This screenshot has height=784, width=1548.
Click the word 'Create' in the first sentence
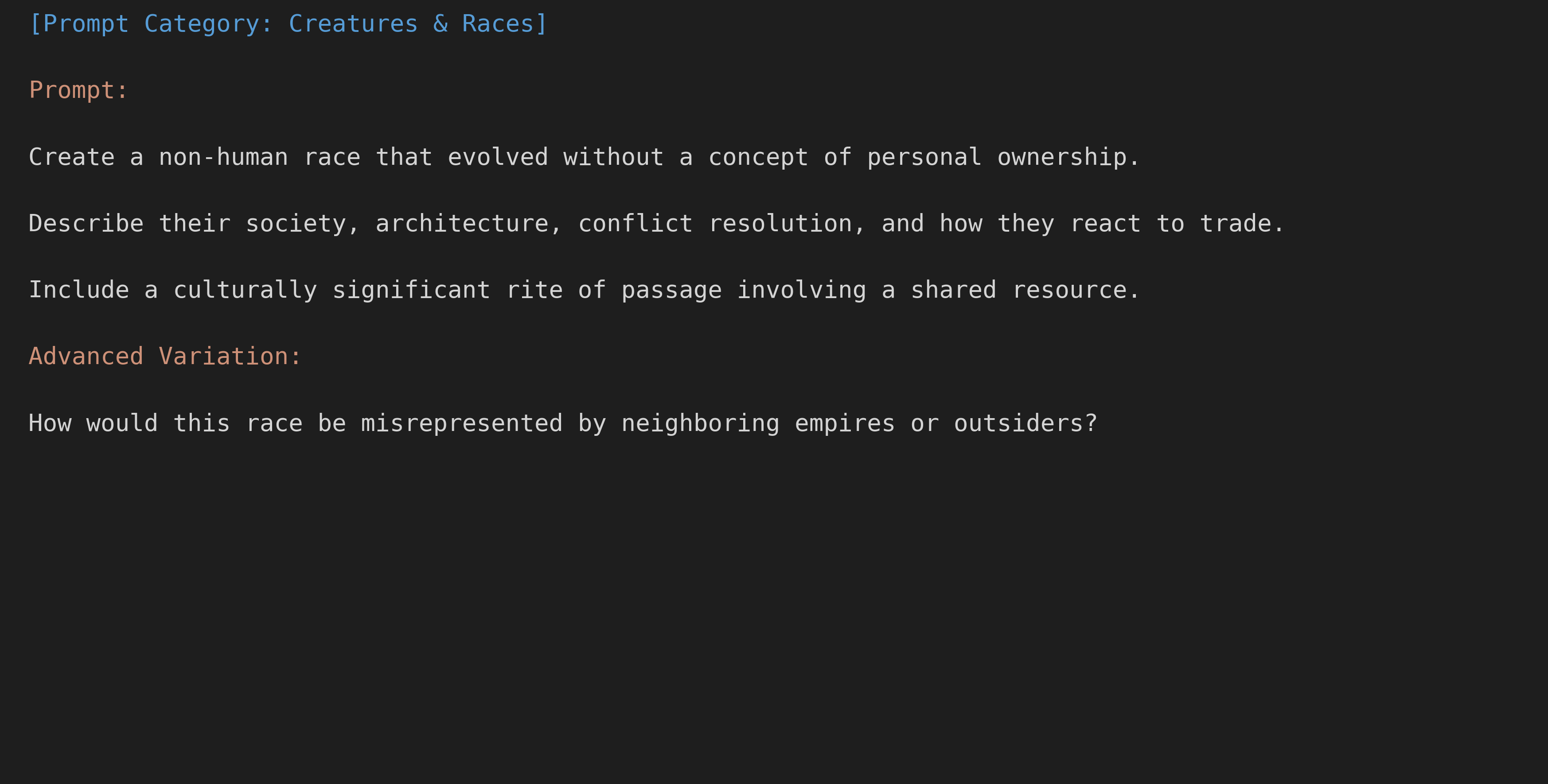click(72, 157)
